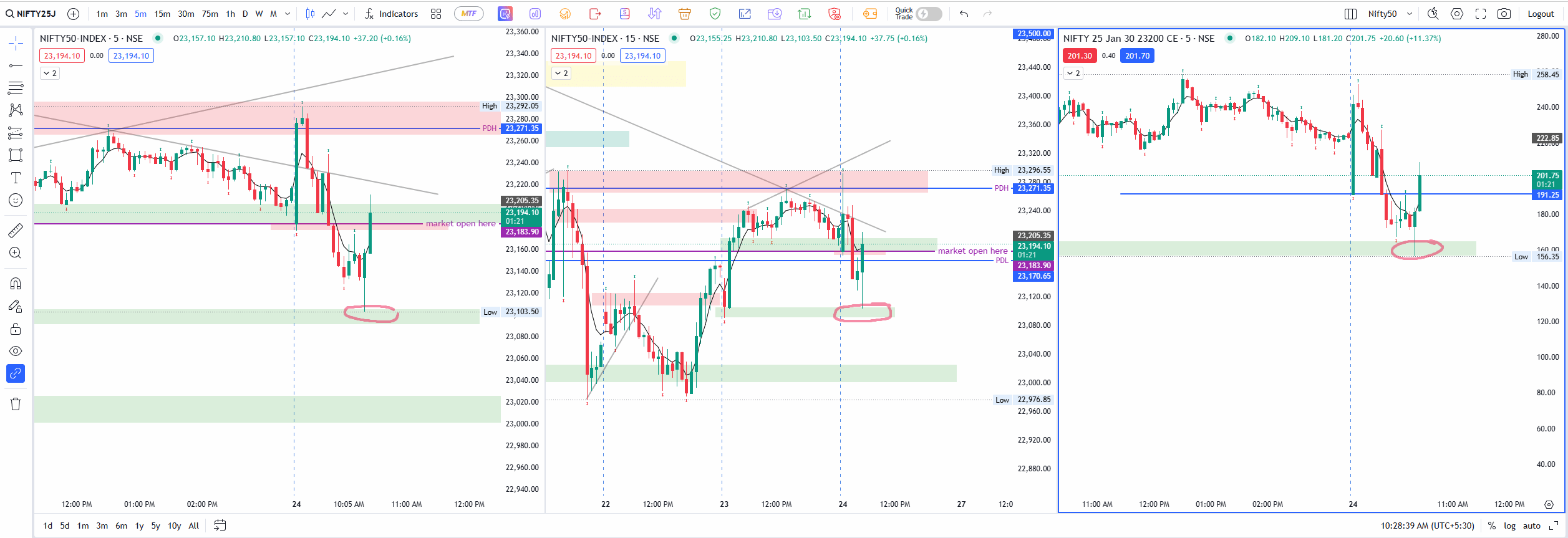Toggle percent scale mode
Screen dimensions: 1568x538
tap(1492, 526)
